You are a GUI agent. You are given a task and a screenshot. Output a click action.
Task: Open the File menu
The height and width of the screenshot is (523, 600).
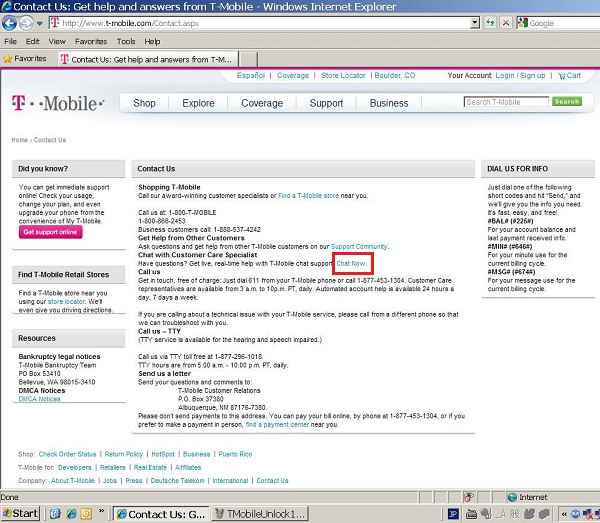[10, 41]
